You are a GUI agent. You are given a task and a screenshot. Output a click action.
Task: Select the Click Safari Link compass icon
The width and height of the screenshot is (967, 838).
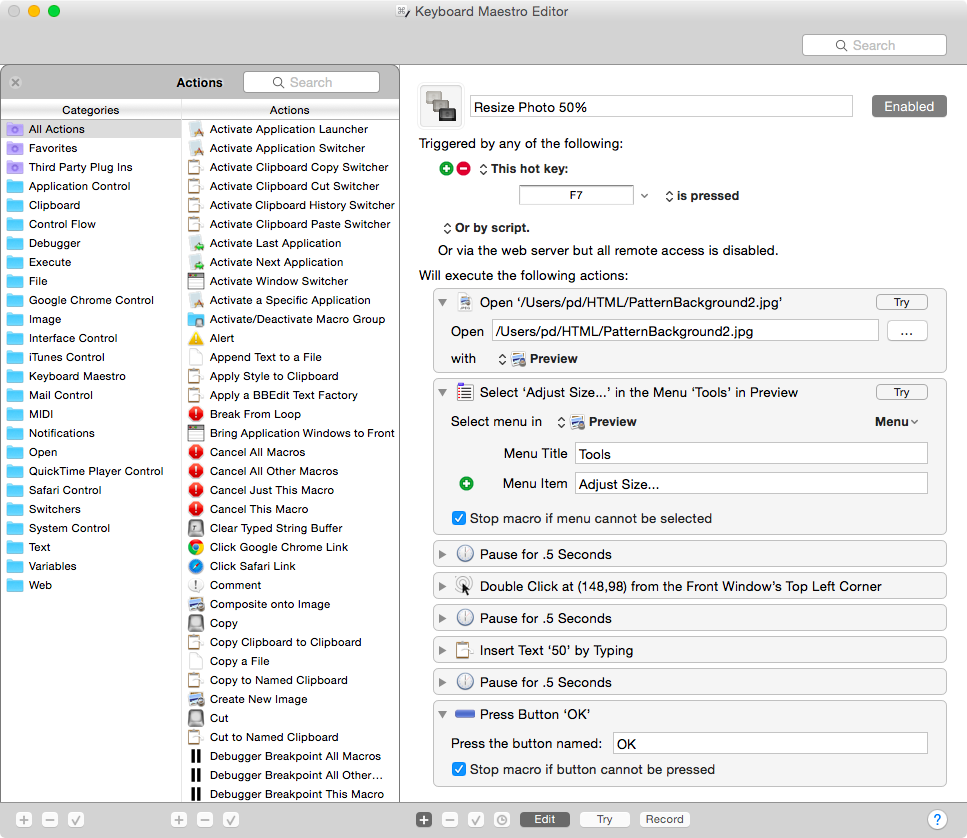195,566
